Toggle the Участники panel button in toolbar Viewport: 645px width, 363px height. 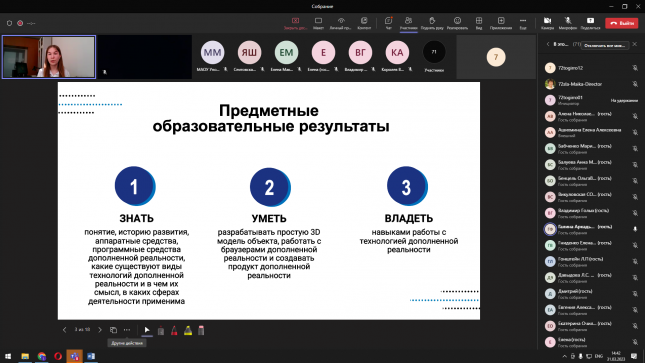(x=408, y=23)
